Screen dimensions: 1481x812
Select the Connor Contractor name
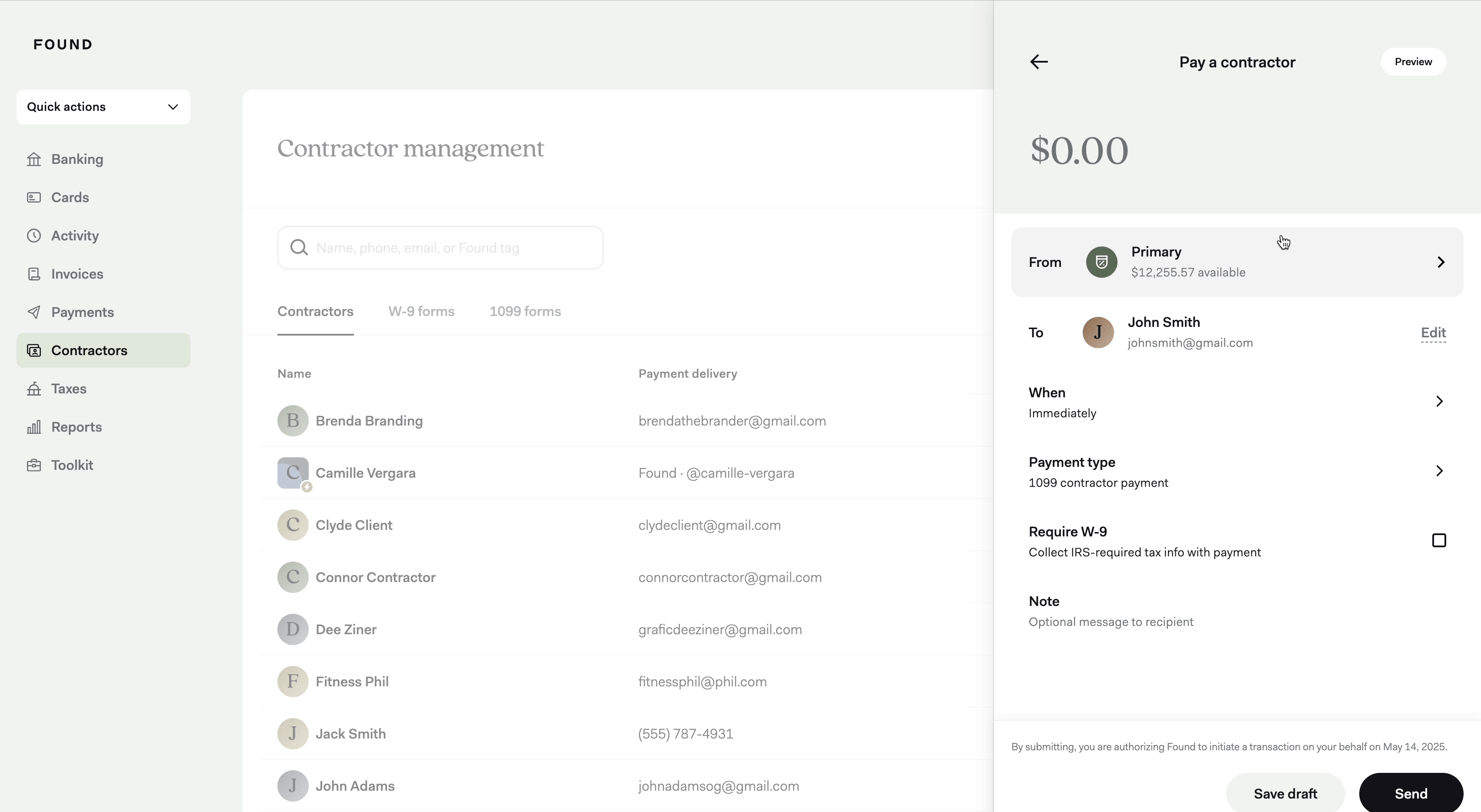coord(375,578)
